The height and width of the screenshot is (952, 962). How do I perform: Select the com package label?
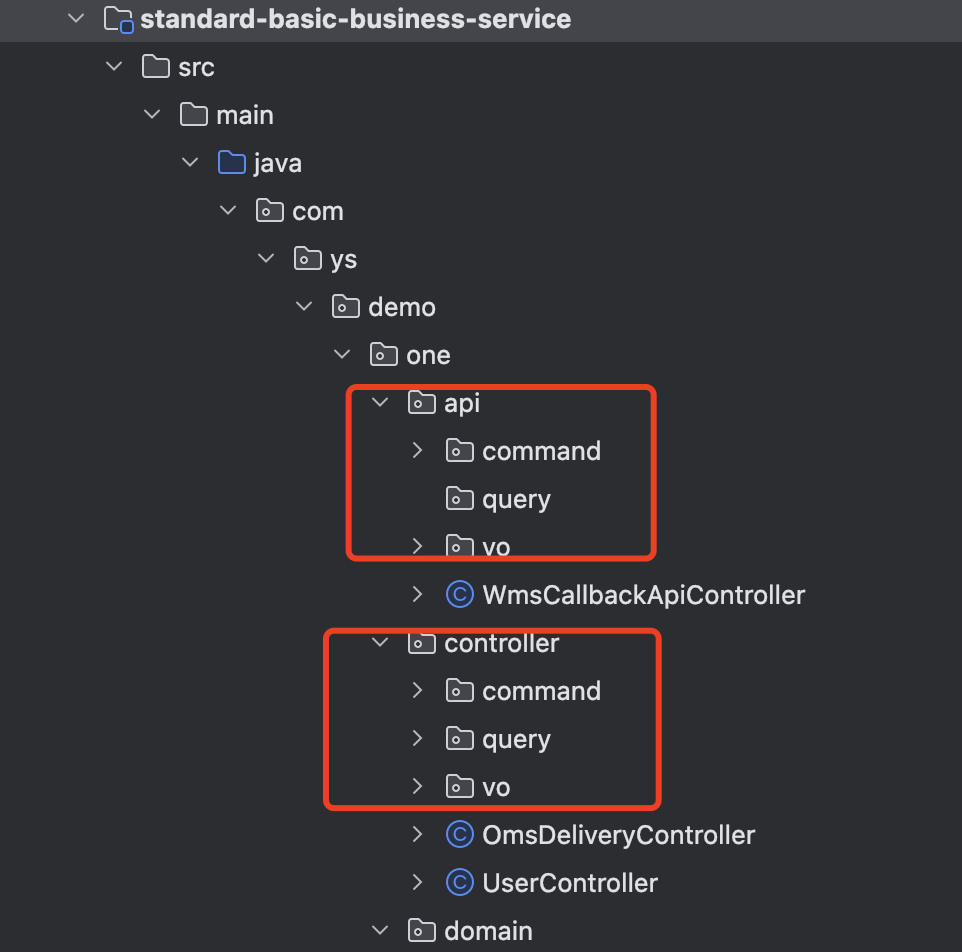pyautogui.click(x=318, y=212)
